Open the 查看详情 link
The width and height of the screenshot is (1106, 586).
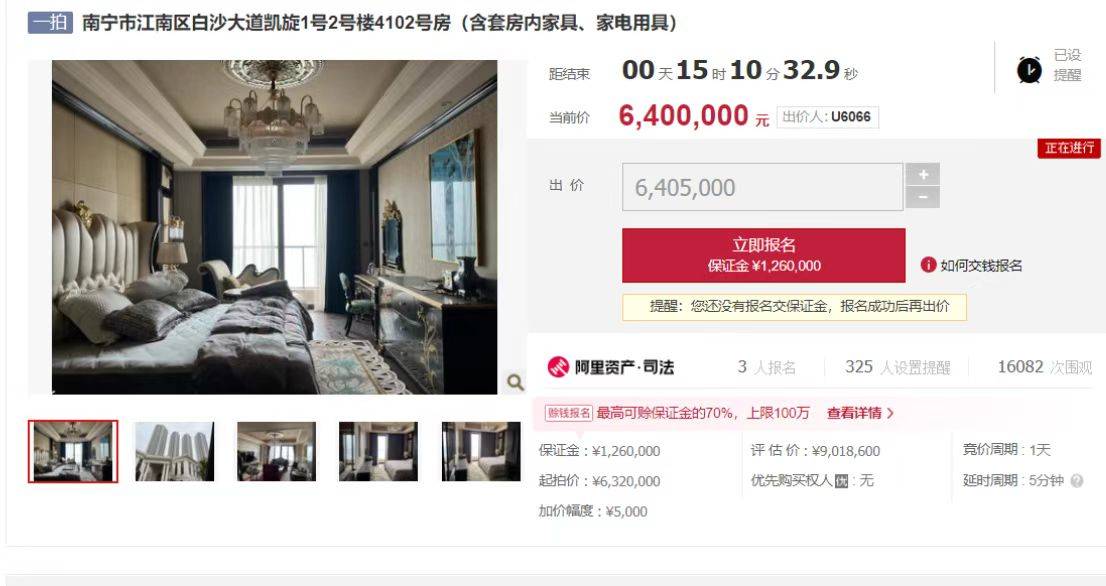point(860,413)
